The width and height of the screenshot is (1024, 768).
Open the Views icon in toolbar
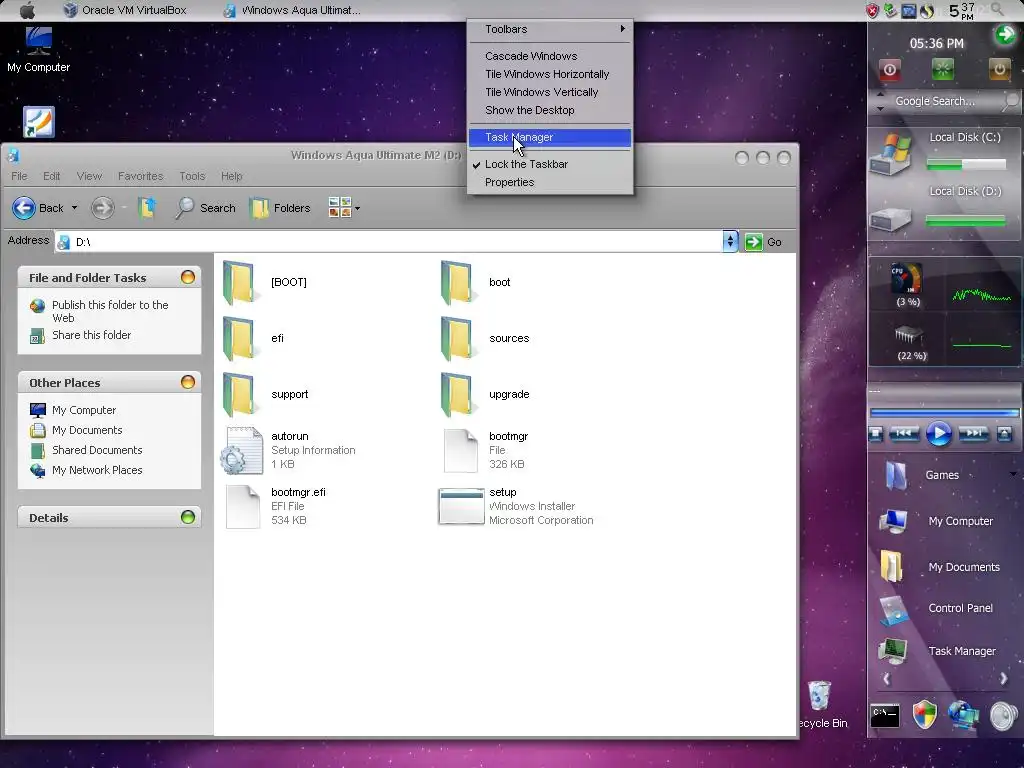340,207
